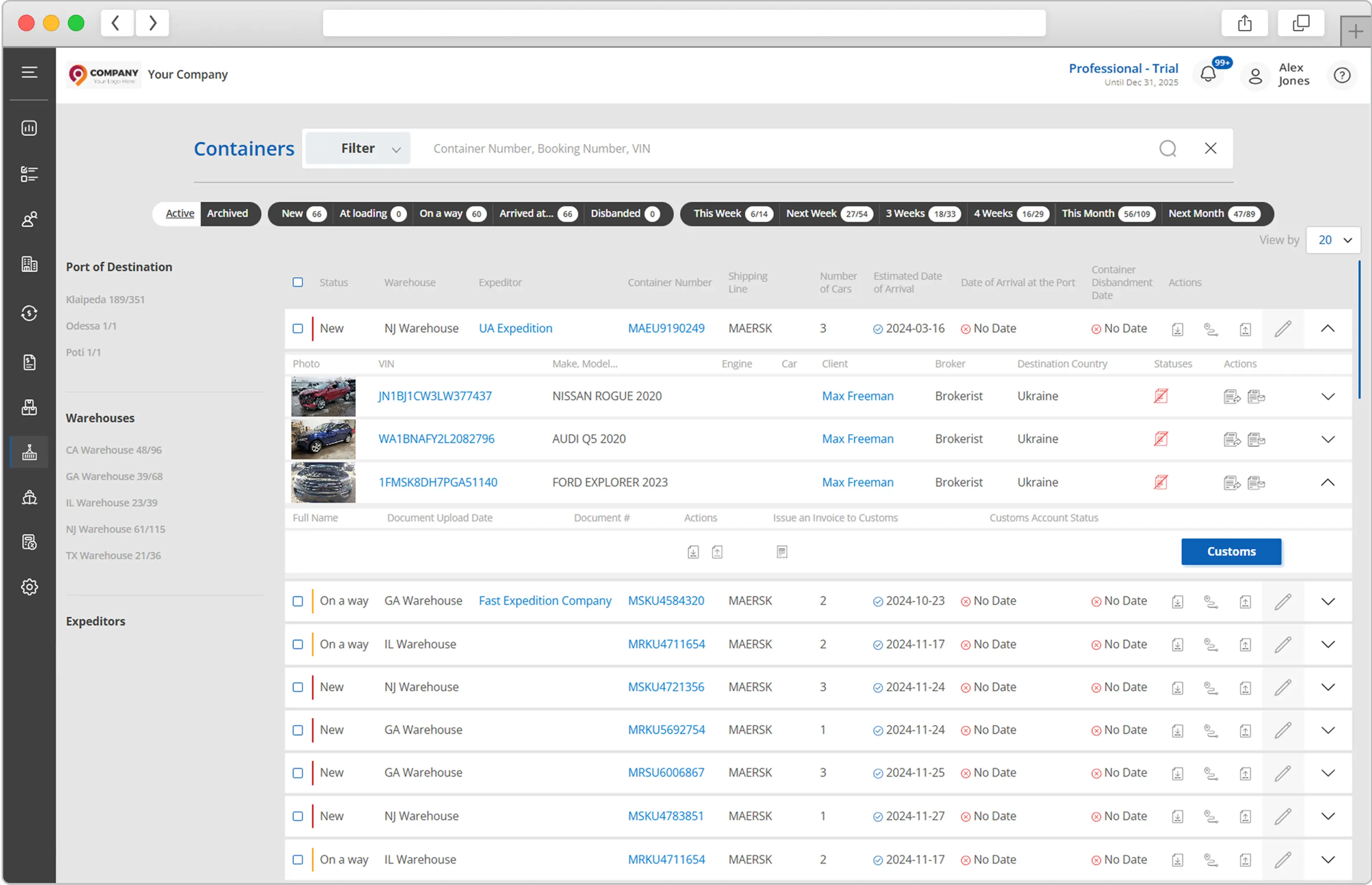Image resolution: width=1372 pixels, height=885 pixels.
Task: Open the payments cycle icon in the sidebar
Action: [29, 313]
